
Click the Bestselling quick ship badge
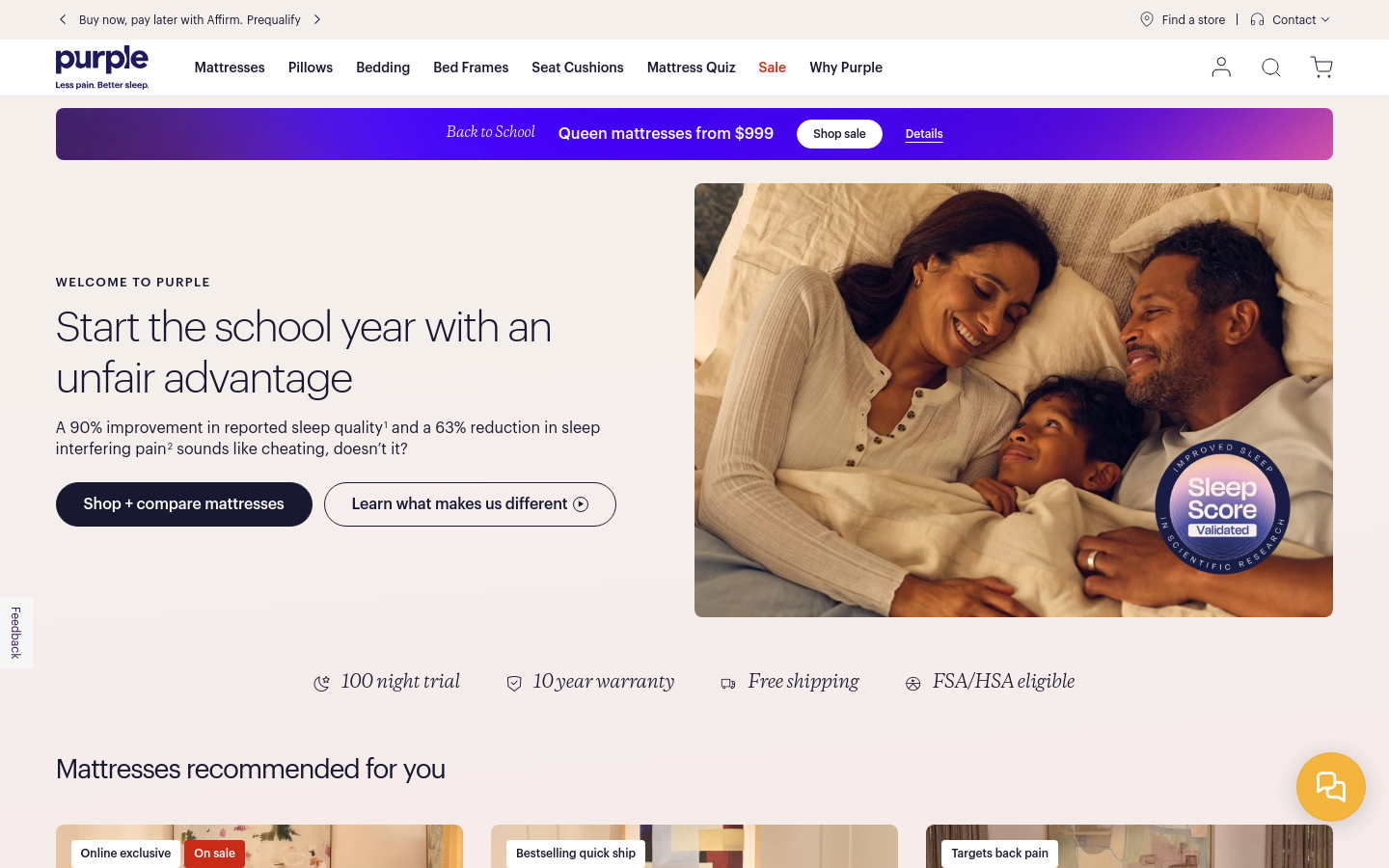(x=576, y=854)
